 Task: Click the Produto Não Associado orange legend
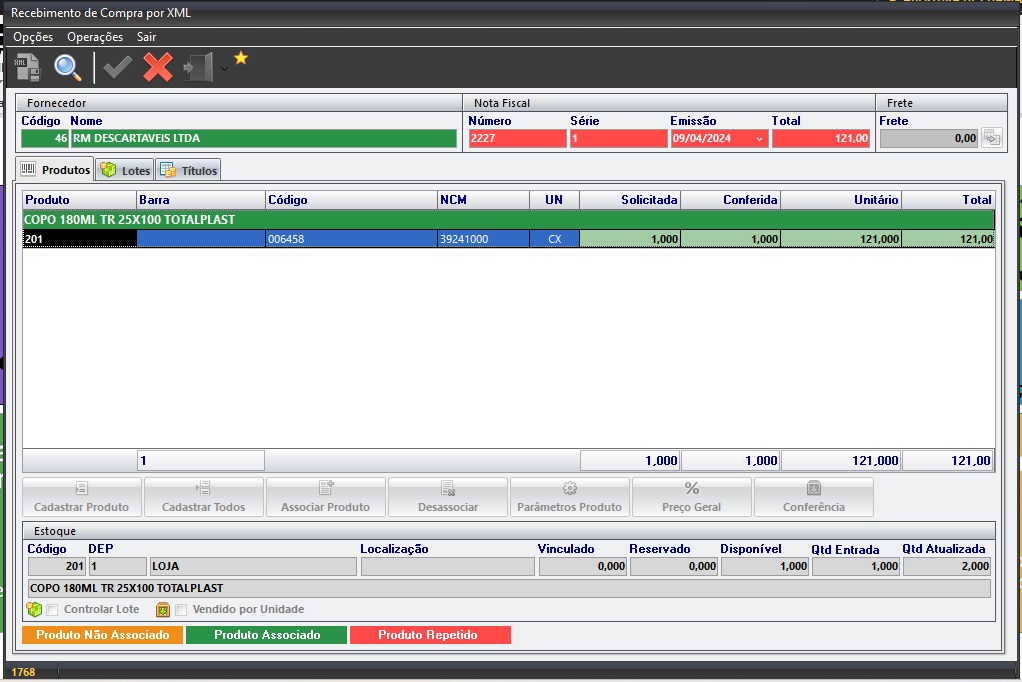(103, 635)
